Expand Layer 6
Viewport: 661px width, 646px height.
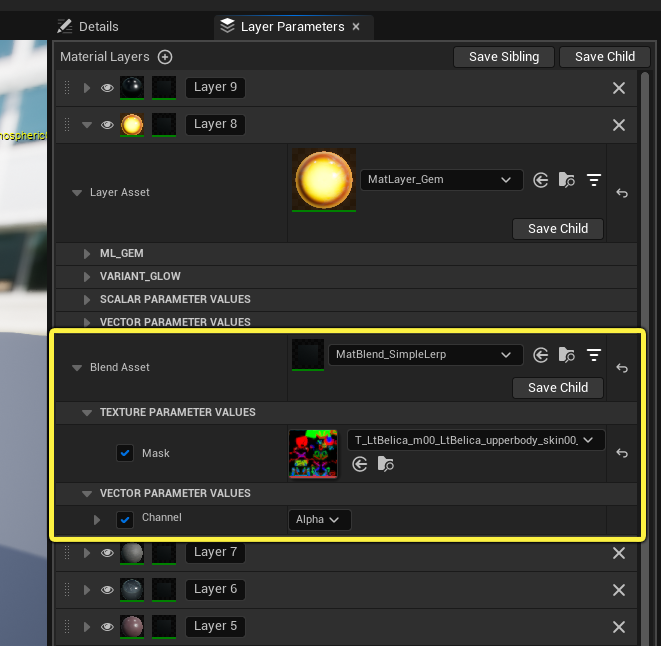87,589
